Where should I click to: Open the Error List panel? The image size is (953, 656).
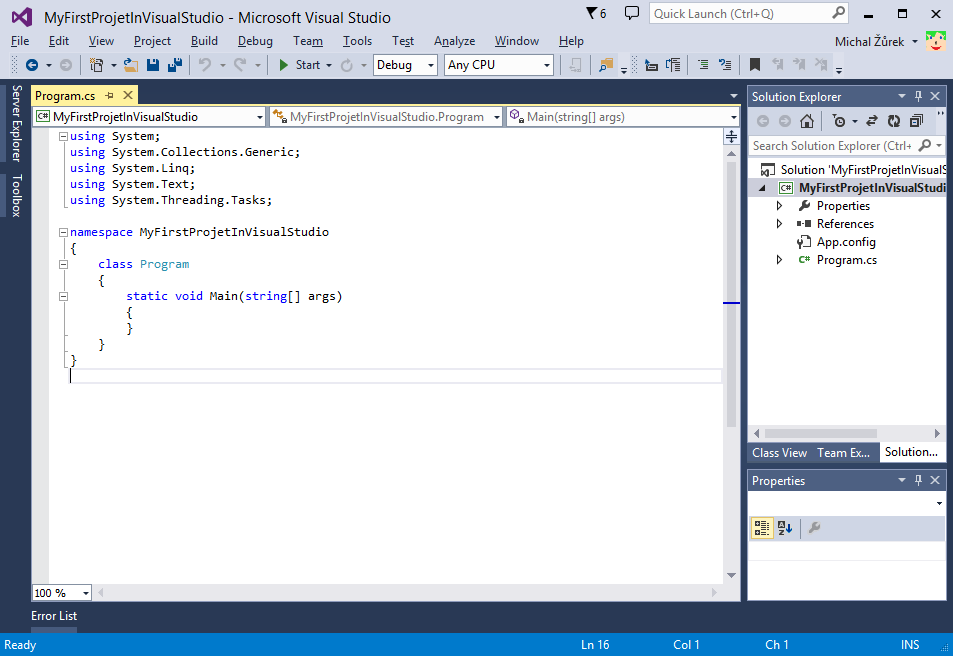click(x=53, y=616)
